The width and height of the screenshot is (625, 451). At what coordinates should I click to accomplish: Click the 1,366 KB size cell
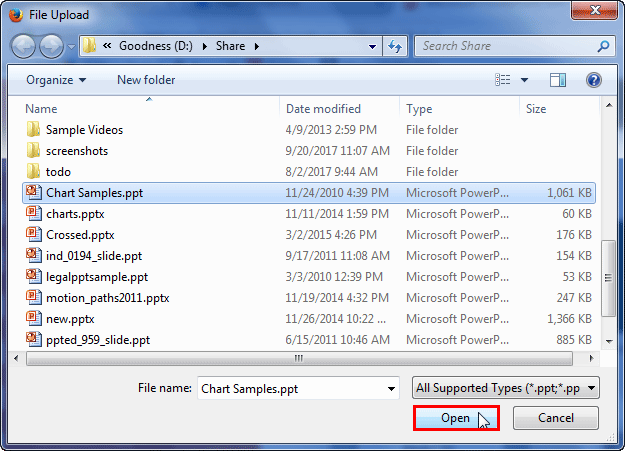[x=569, y=319]
